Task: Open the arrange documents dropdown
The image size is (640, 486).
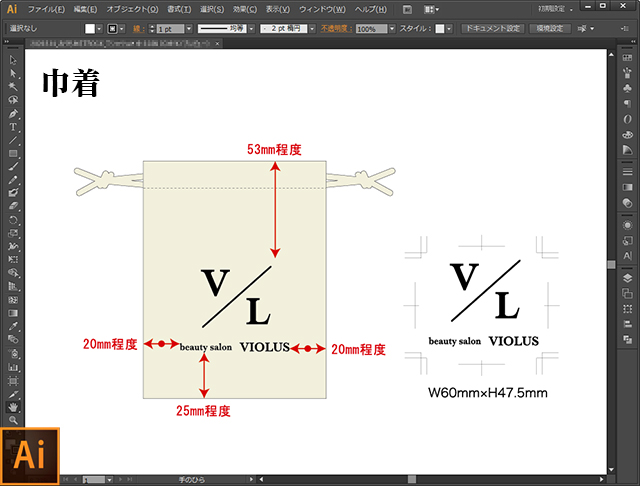Action: click(x=431, y=9)
